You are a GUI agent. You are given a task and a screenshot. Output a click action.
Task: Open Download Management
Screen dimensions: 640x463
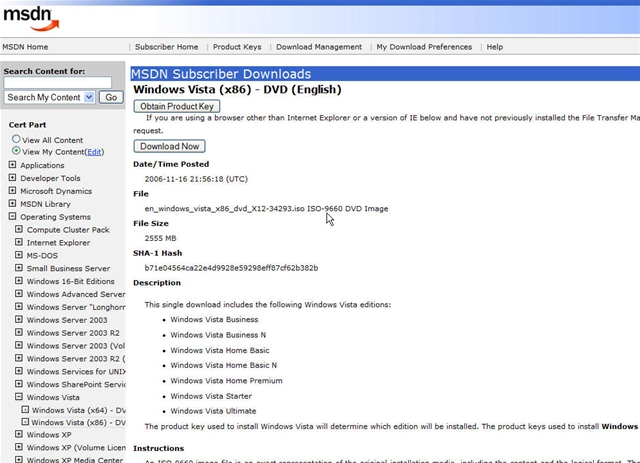319,47
